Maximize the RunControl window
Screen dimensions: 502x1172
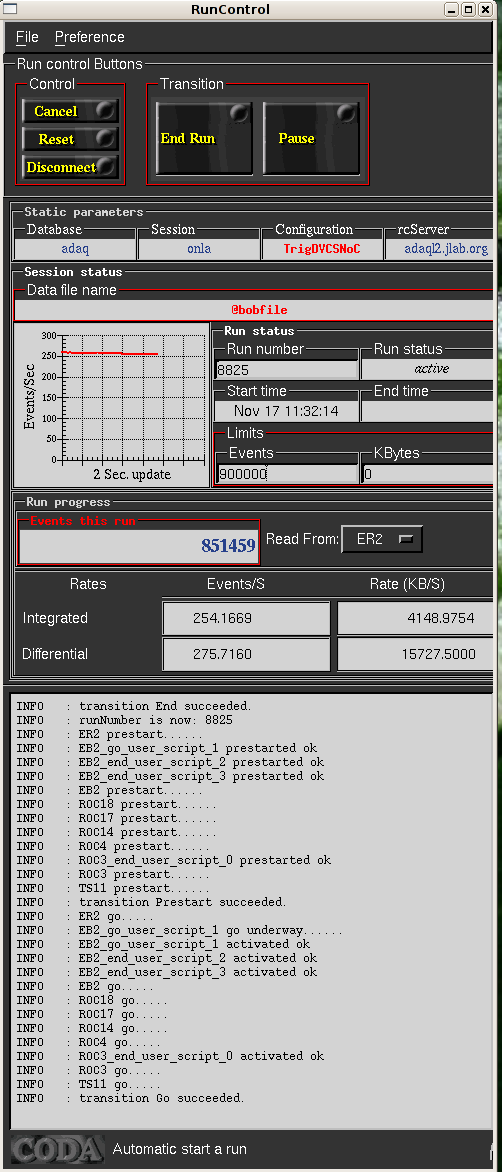coord(468,10)
